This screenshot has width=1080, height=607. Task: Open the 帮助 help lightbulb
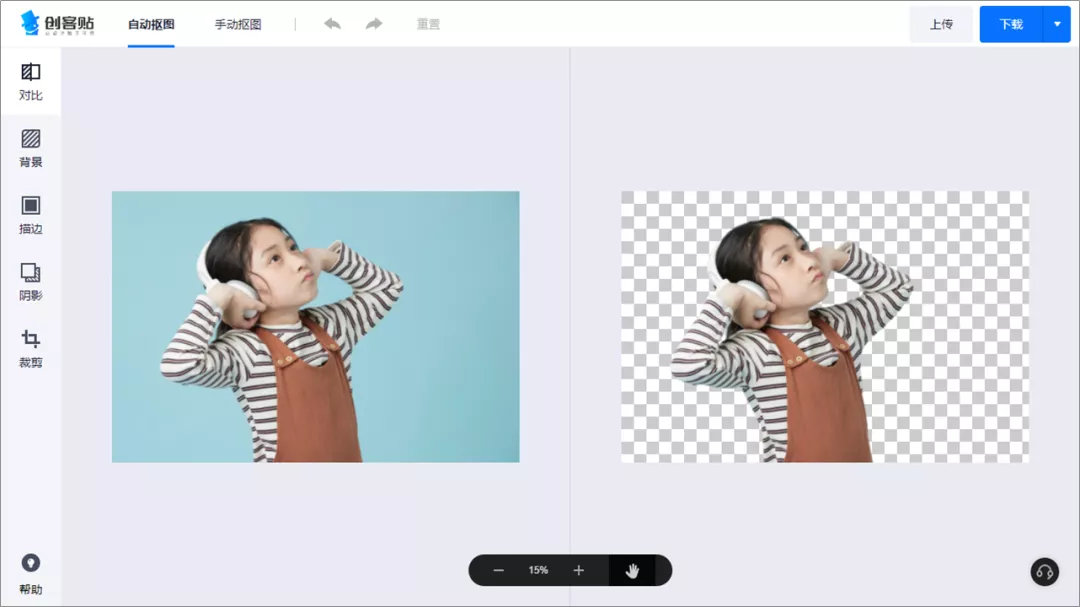[30, 574]
